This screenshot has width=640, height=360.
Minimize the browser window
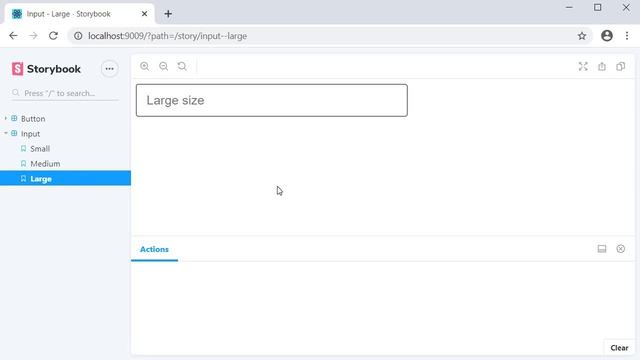[569, 7]
